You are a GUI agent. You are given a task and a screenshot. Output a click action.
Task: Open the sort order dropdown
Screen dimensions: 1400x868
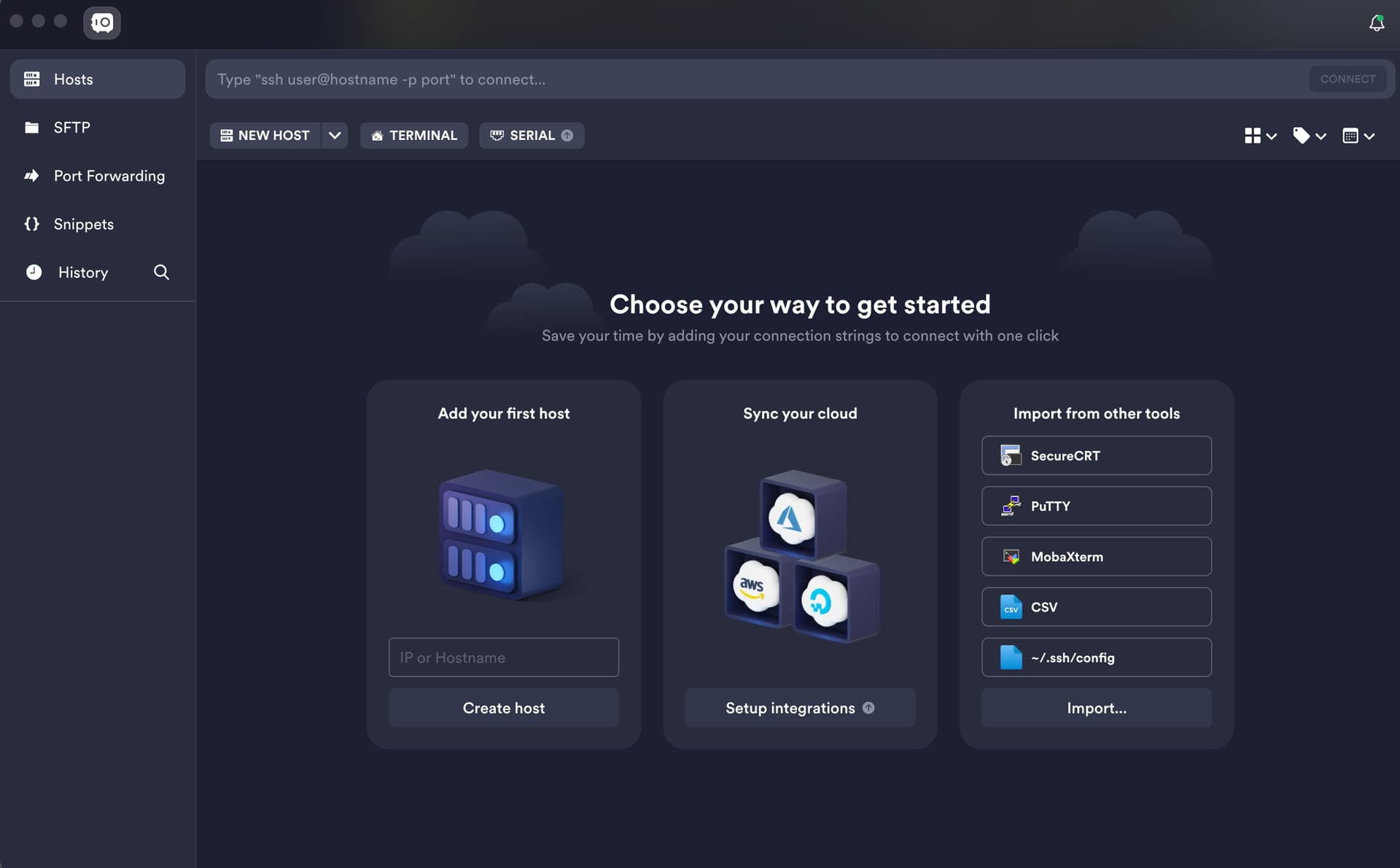pyautogui.click(x=1358, y=136)
